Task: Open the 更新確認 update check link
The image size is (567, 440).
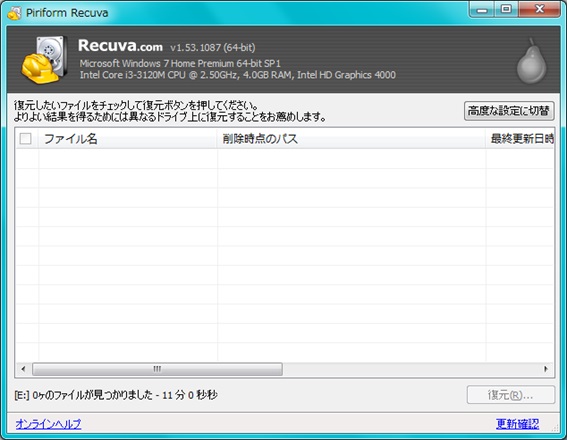Action: click(x=517, y=424)
